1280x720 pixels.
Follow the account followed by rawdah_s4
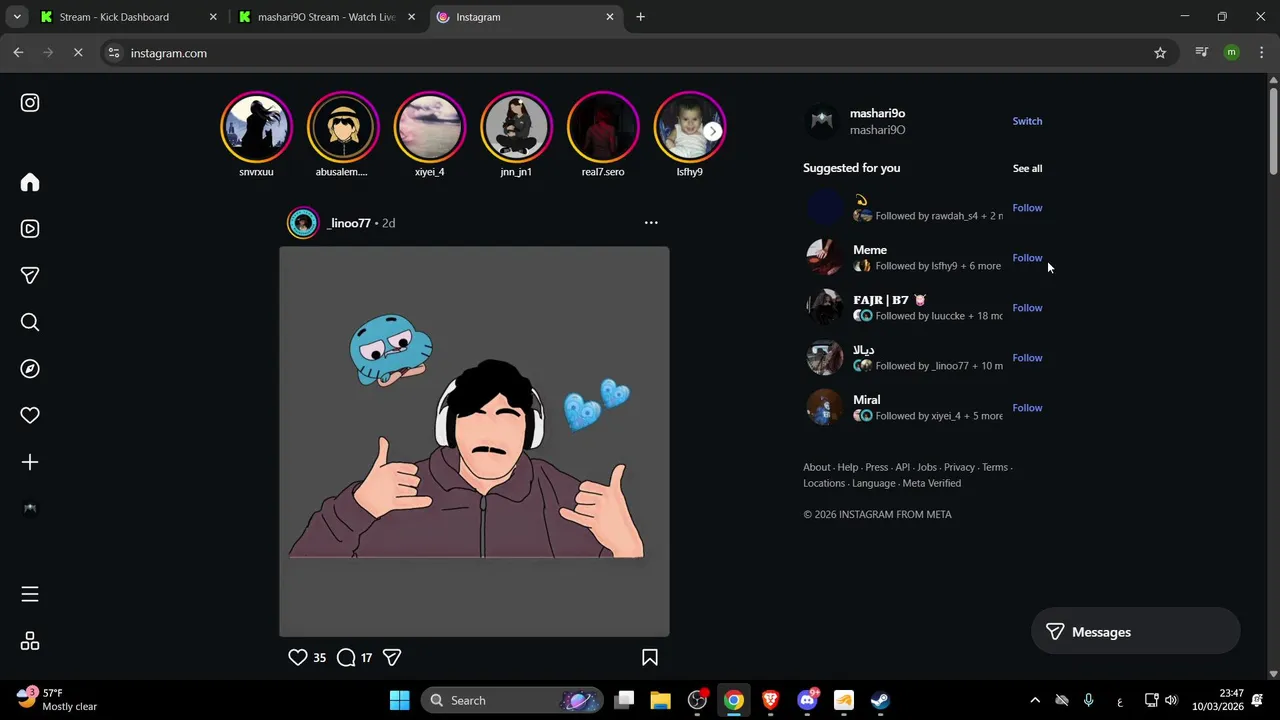(x=1027, y=208)
